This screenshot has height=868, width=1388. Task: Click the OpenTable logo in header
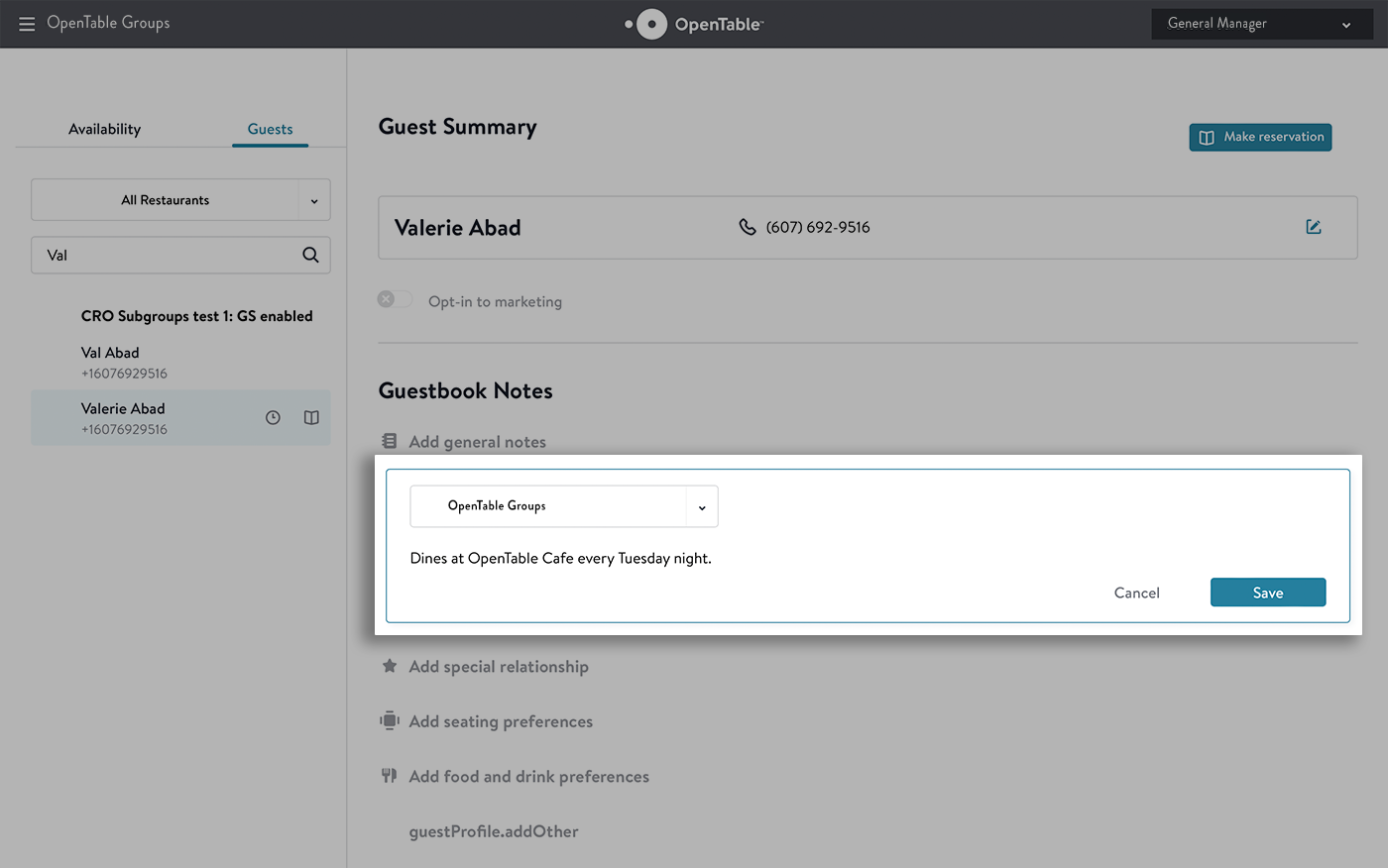point(694,24)
